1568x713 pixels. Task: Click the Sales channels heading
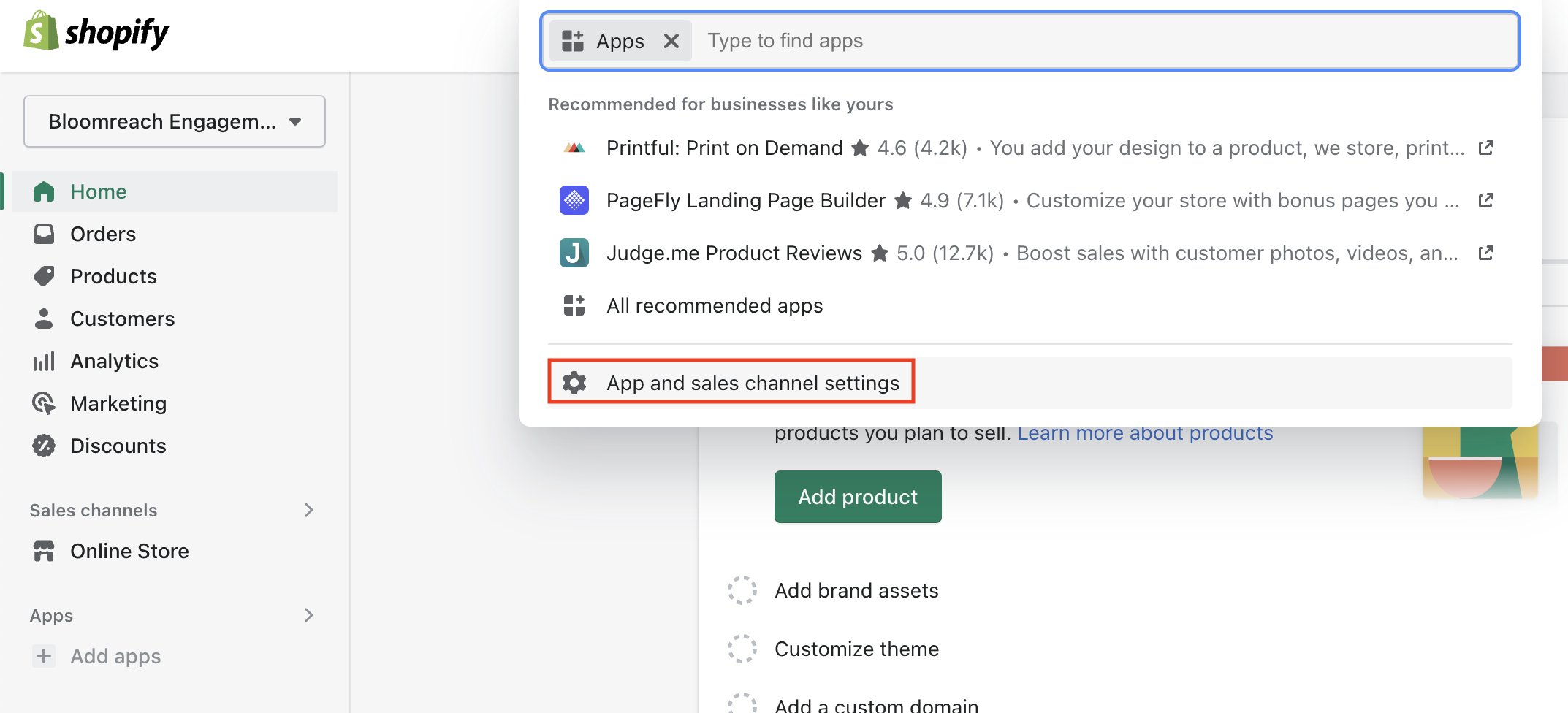coord(94,510)
